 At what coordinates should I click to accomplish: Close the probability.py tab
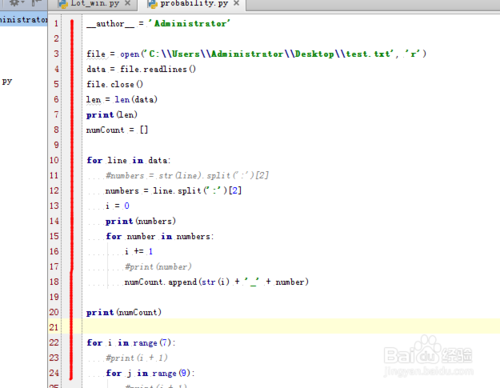[x=236, y=3]
